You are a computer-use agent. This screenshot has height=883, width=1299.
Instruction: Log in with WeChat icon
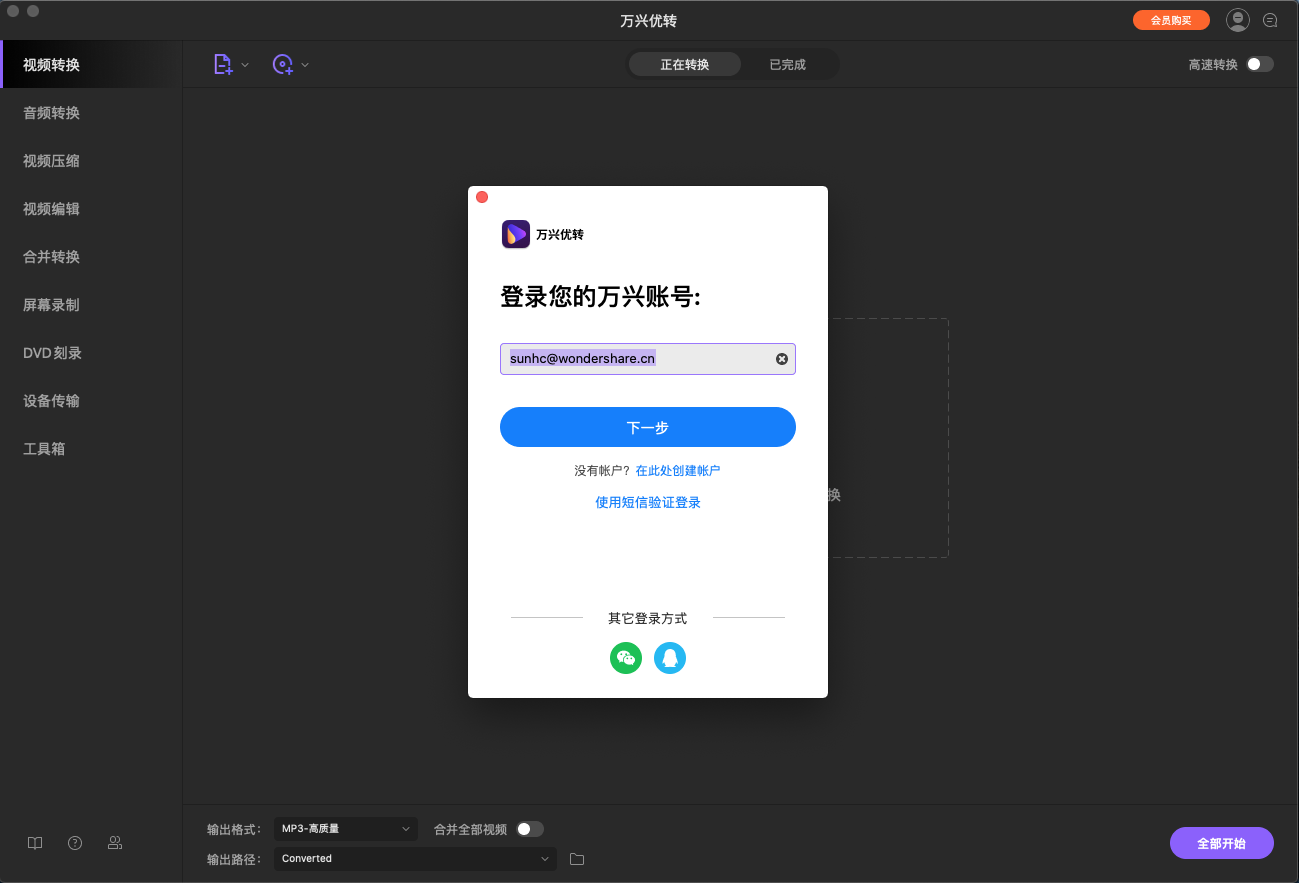coord(625,658)
